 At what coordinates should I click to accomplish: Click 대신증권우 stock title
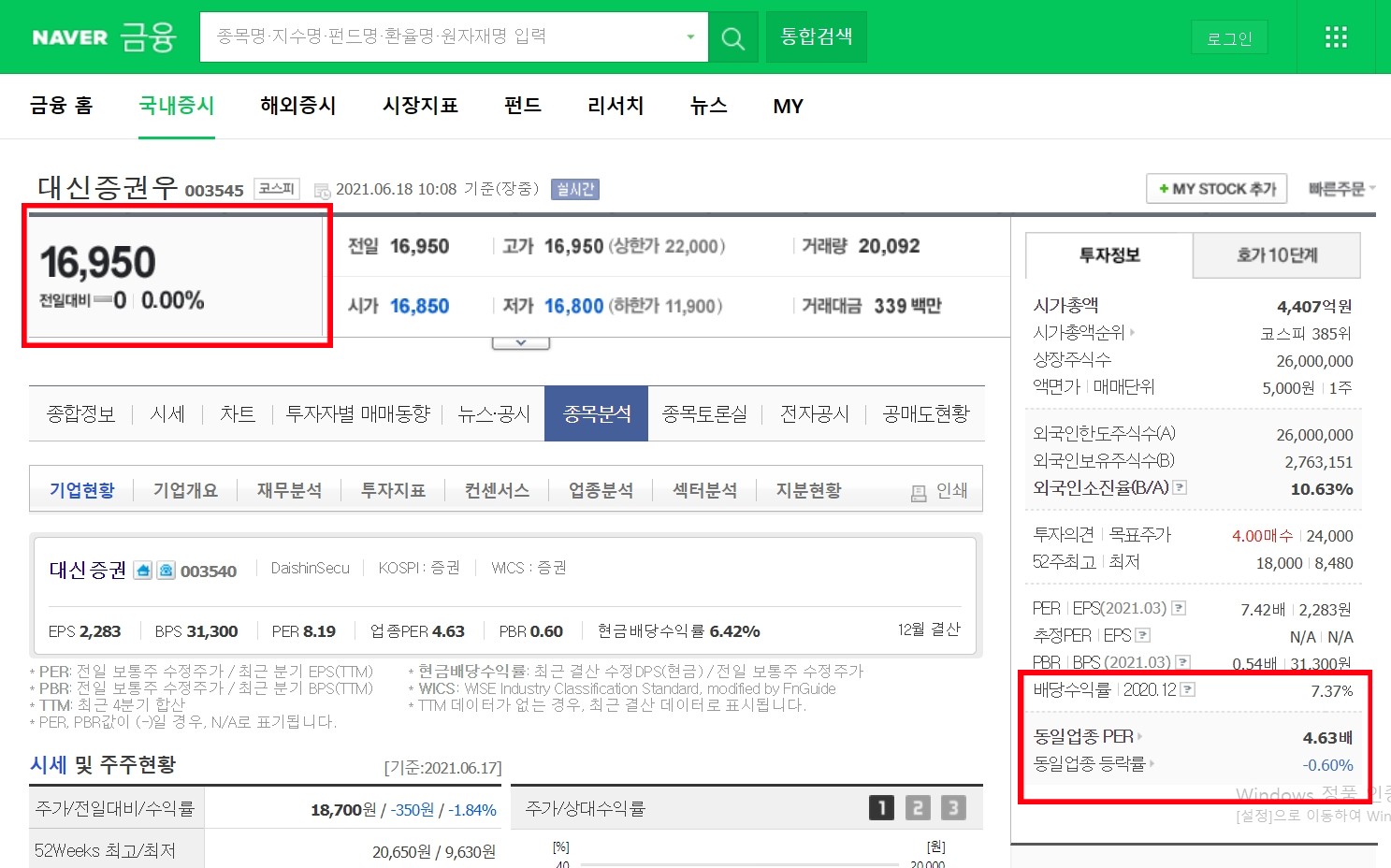point(107,188)
